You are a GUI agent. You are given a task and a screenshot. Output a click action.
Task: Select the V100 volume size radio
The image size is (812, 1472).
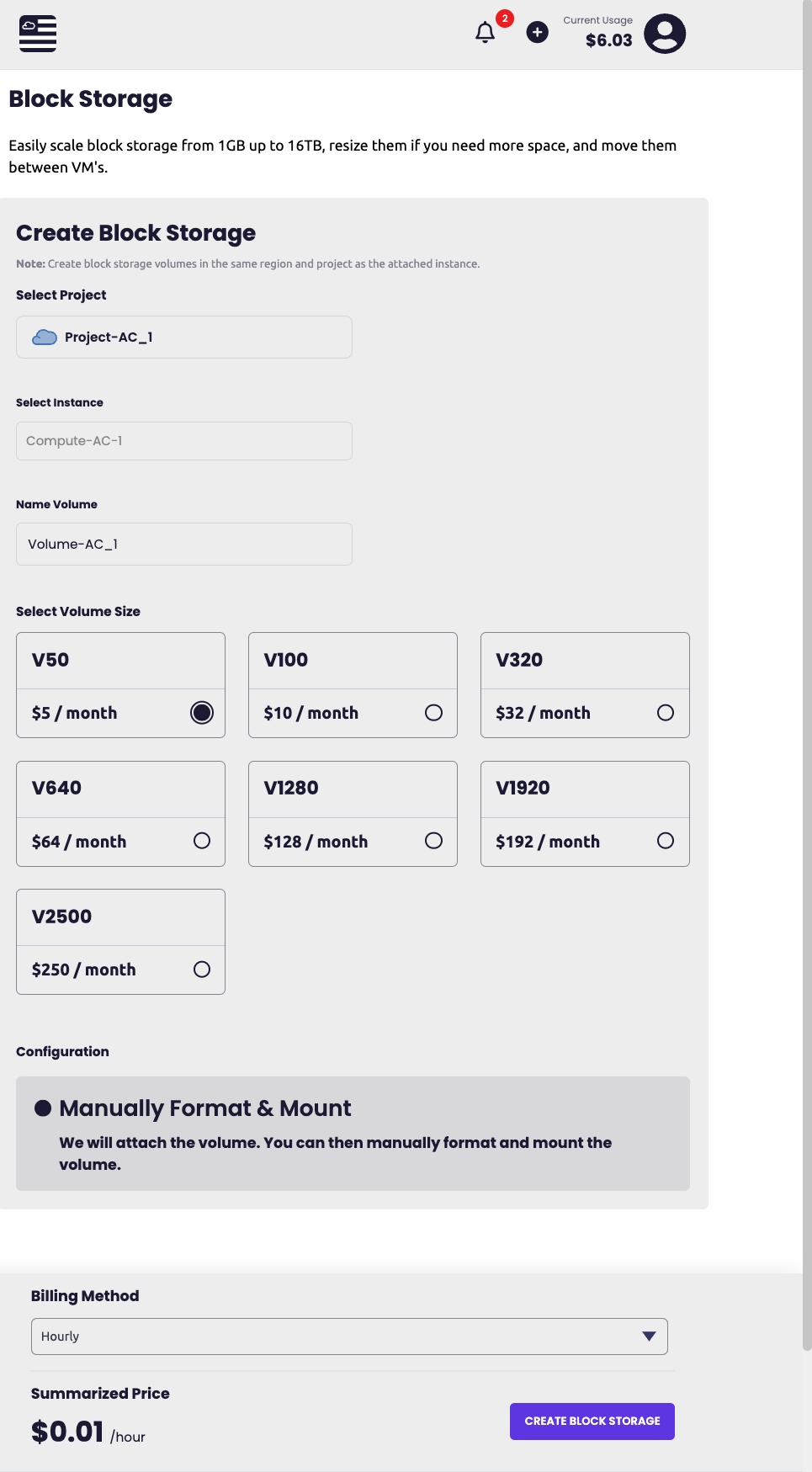433,713
